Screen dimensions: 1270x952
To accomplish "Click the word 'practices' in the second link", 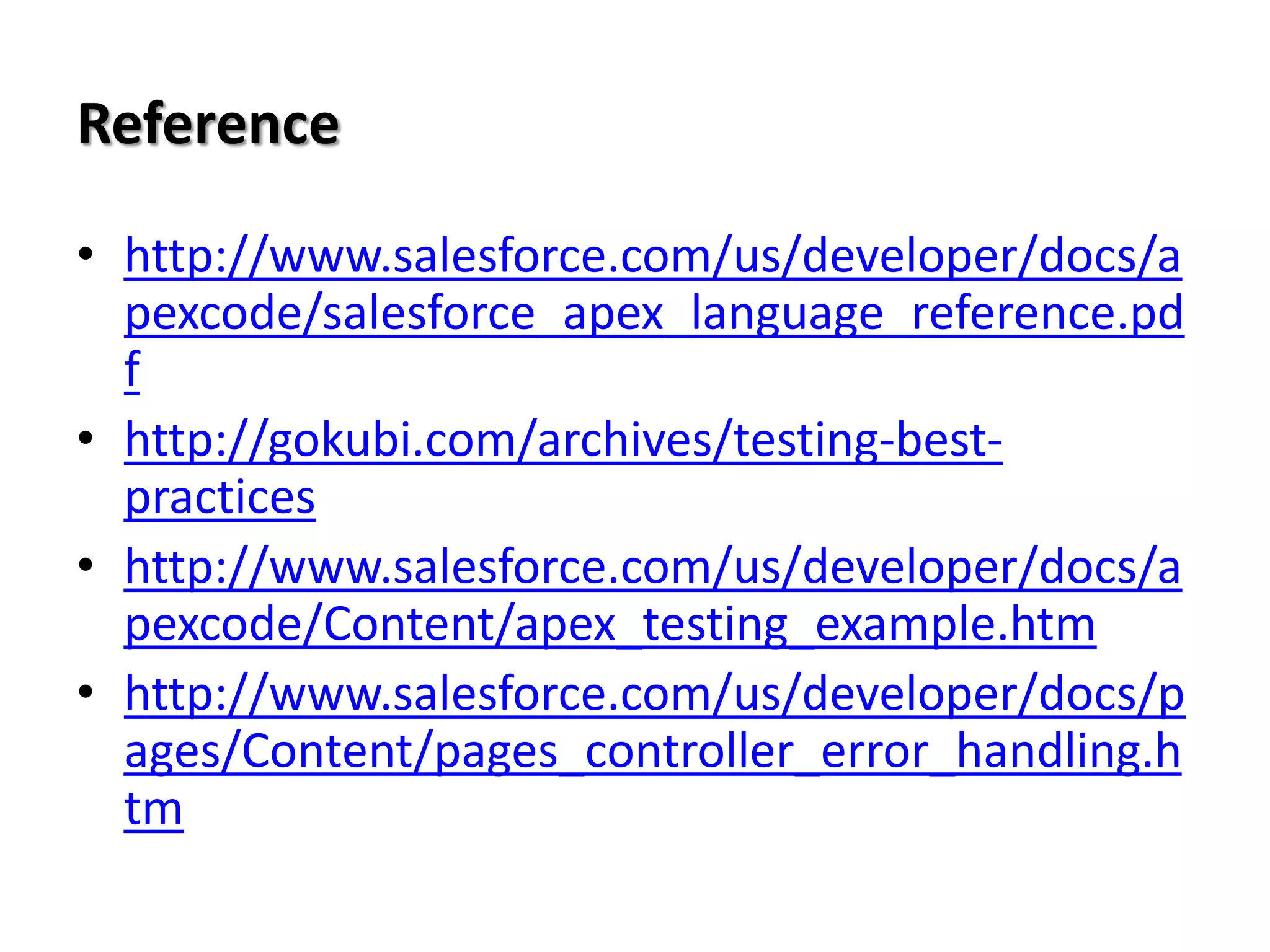I will [220, 497].
